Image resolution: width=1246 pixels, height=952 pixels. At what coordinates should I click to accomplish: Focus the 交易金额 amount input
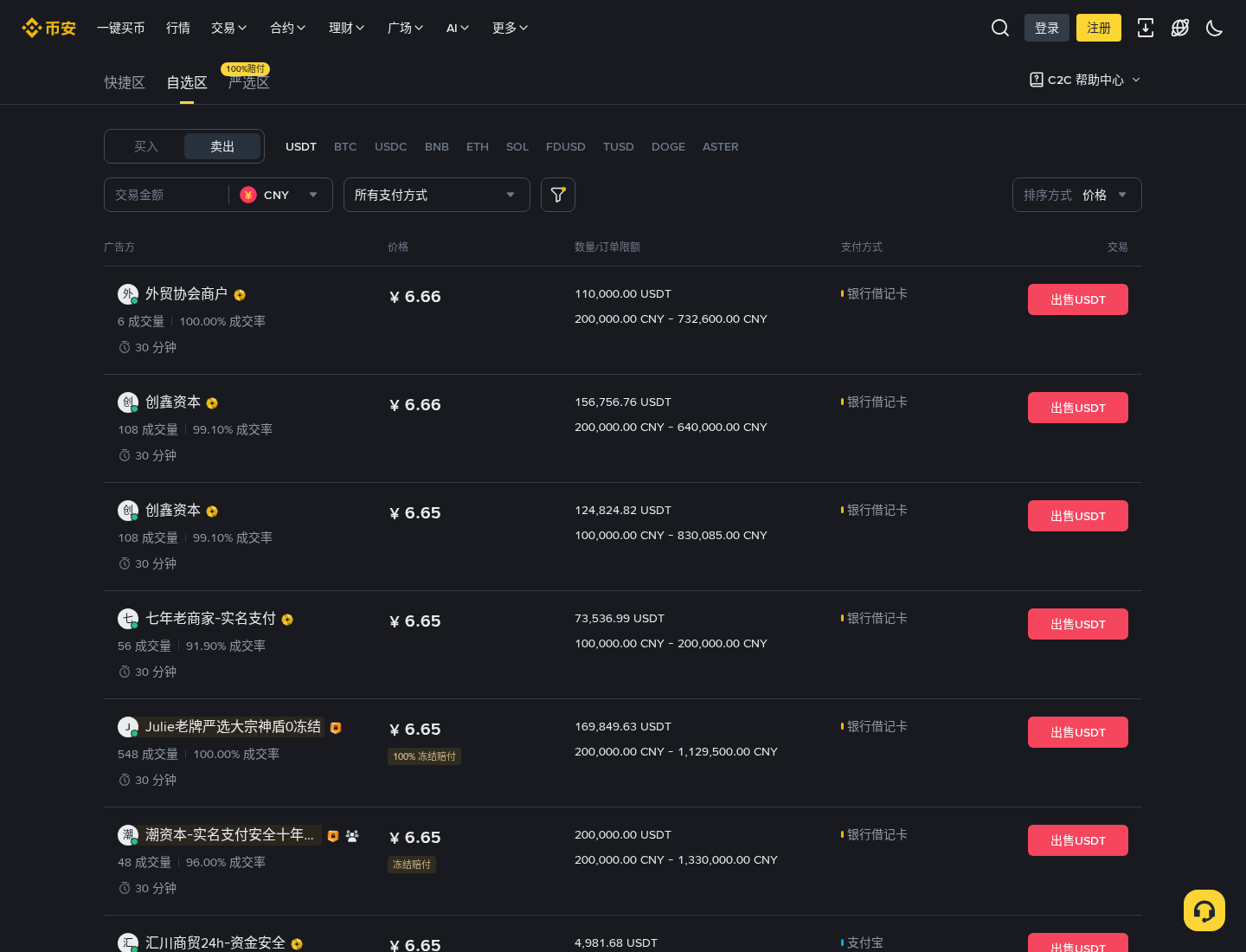[169, 195]
